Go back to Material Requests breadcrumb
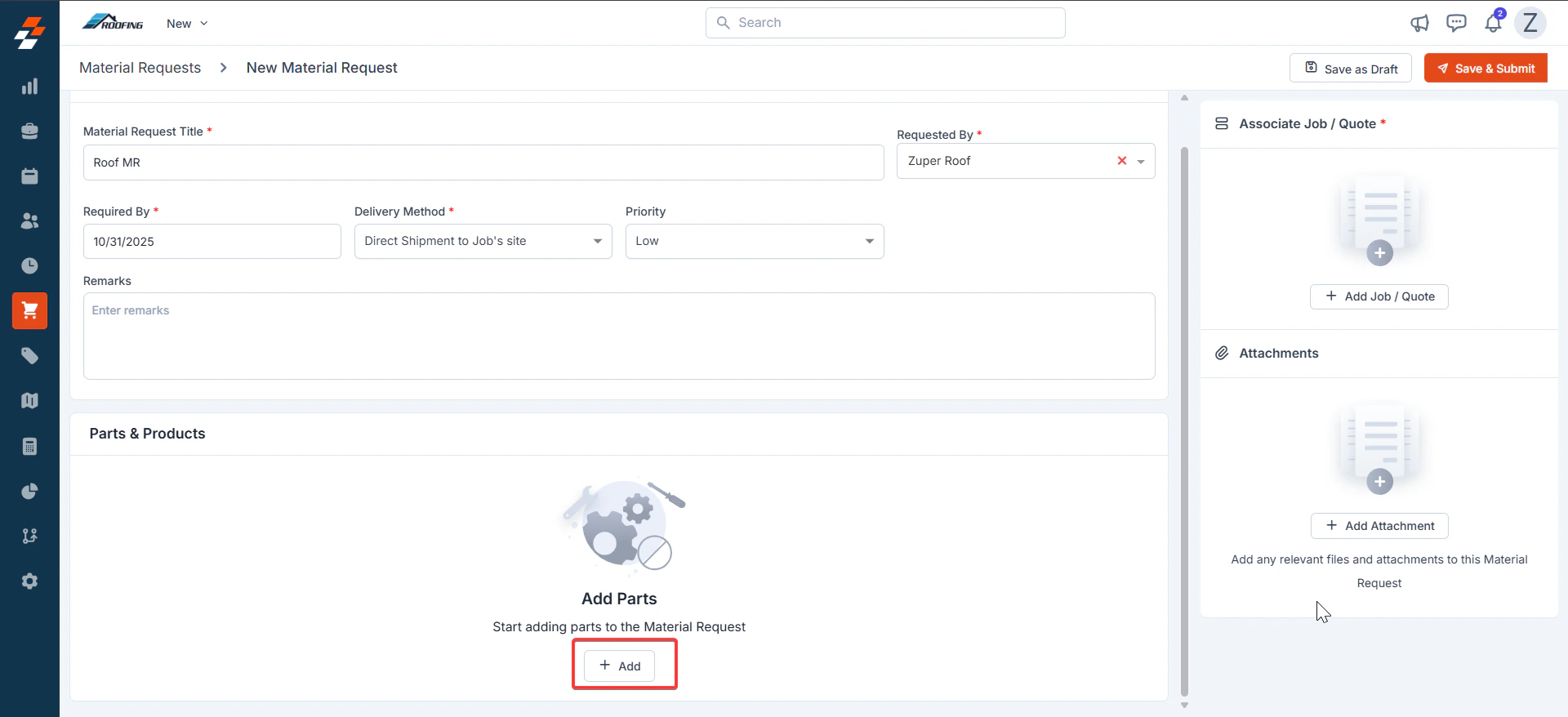The height and width of the screenshot is (717, 1568). click(x=140, y=68)
